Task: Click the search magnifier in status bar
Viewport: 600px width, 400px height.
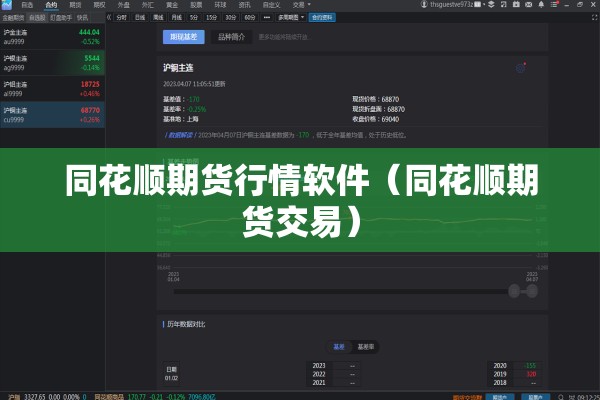Action: coord(561,397)
